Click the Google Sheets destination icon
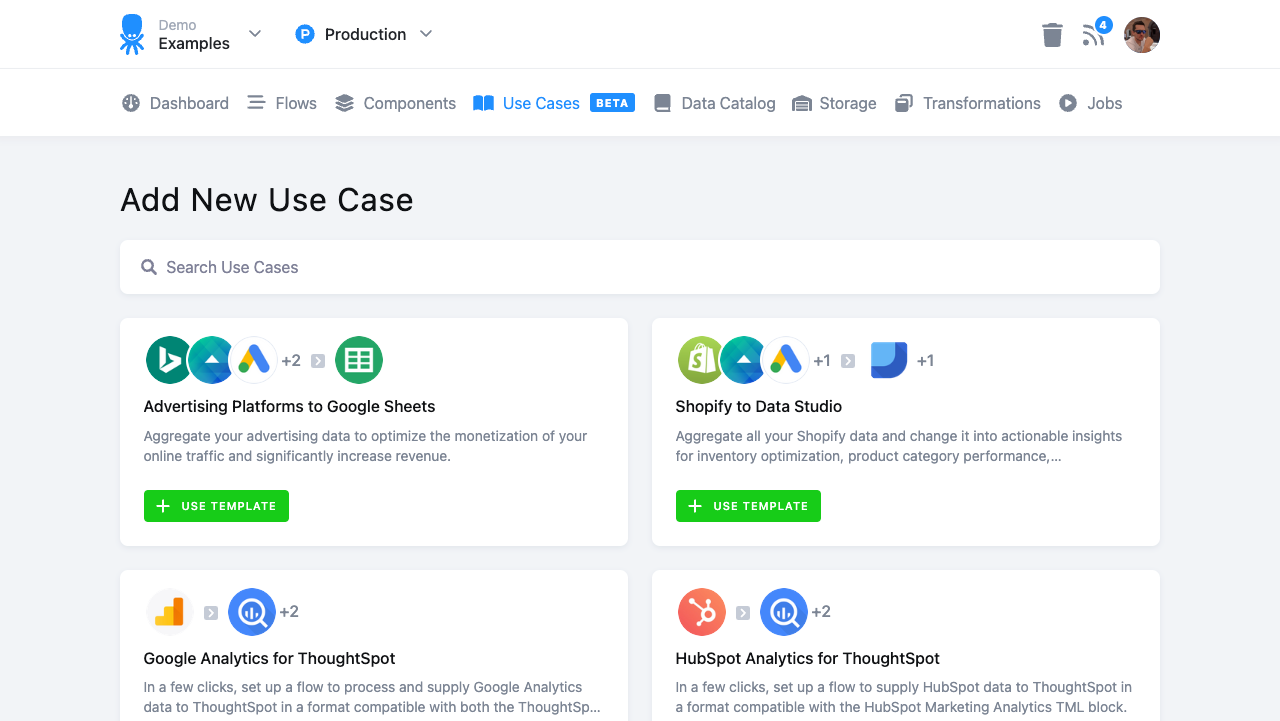1280x721 pixels. (x=358, y=360)
